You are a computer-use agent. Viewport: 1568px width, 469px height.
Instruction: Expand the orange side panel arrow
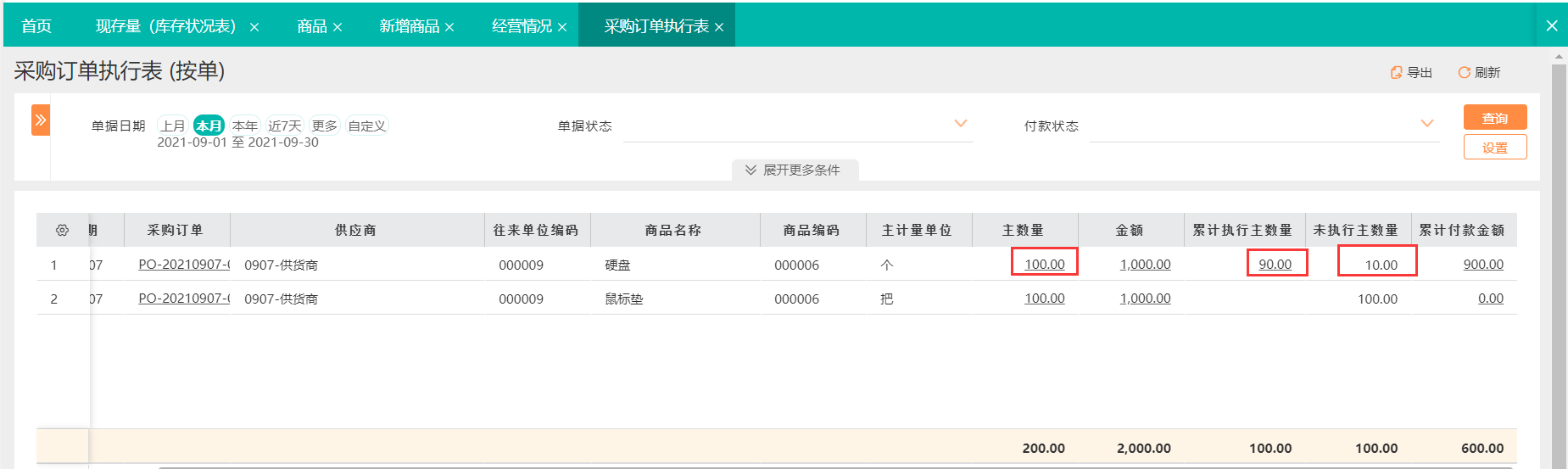tap(41, 120)
